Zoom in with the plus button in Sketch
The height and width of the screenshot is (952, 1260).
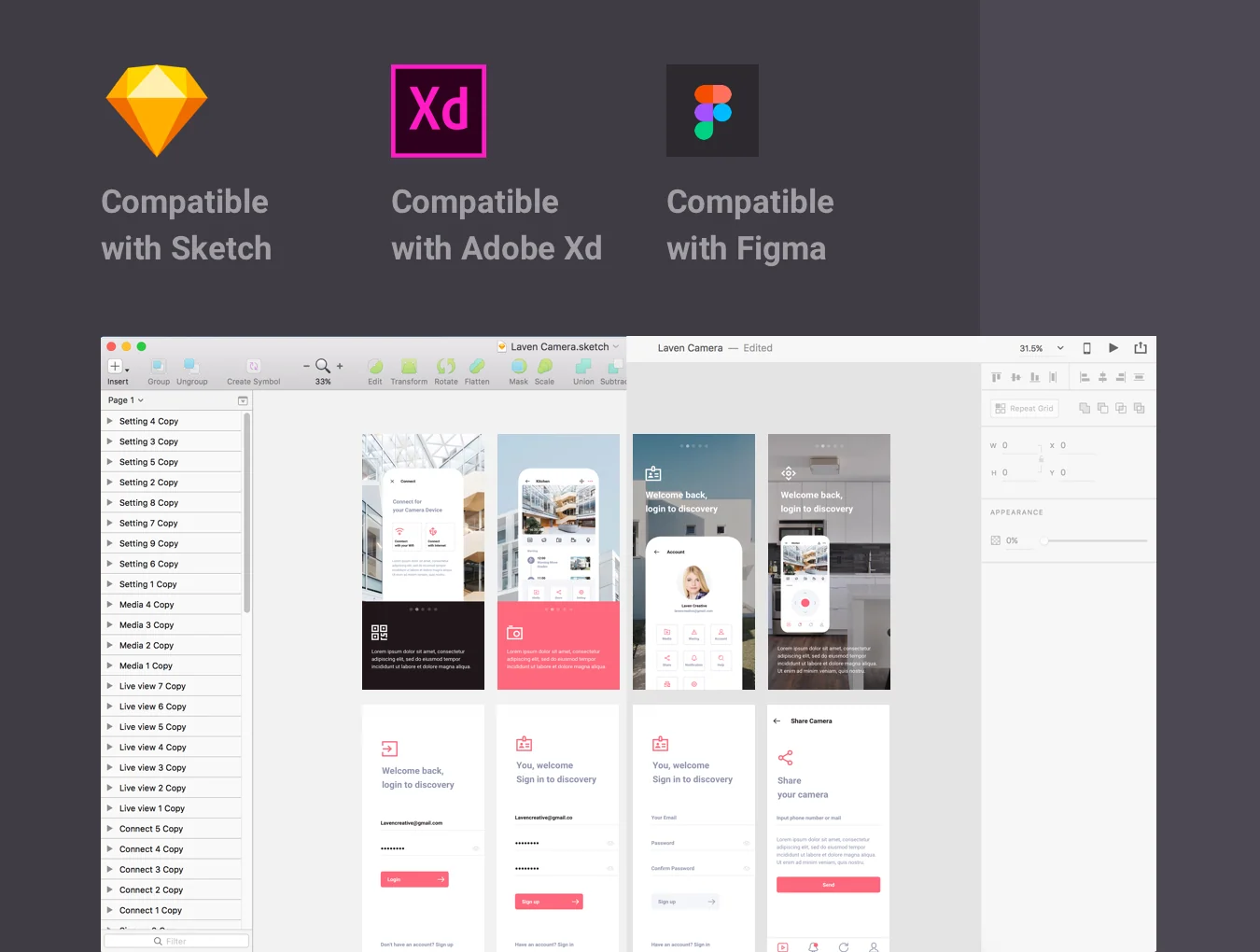point(340,366)
